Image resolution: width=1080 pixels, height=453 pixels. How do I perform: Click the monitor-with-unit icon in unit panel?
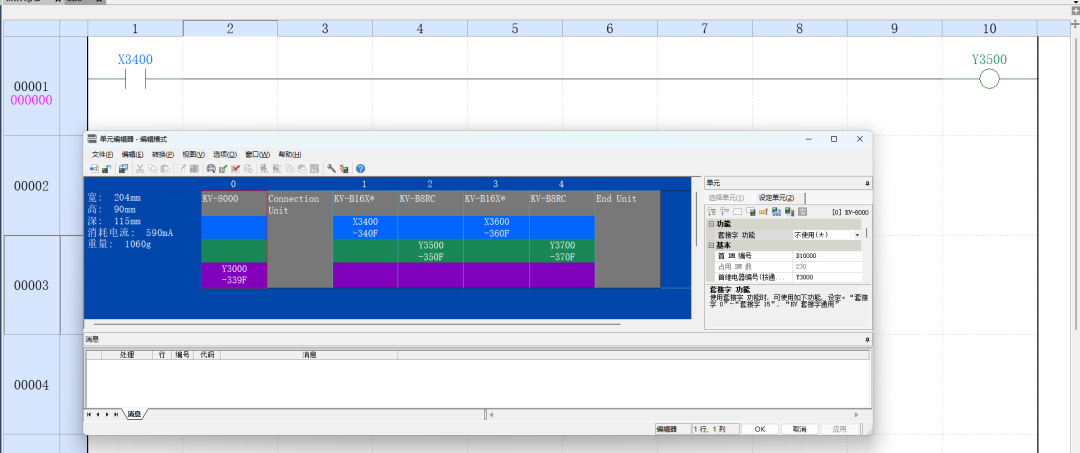[751, 211]
